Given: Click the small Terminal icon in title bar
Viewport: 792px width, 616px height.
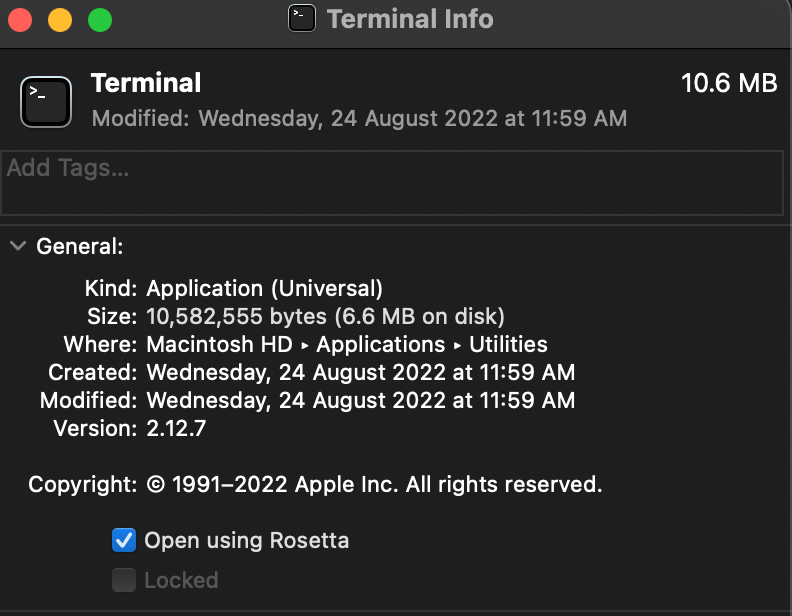Looking at the screenshot, I should 302,18.
